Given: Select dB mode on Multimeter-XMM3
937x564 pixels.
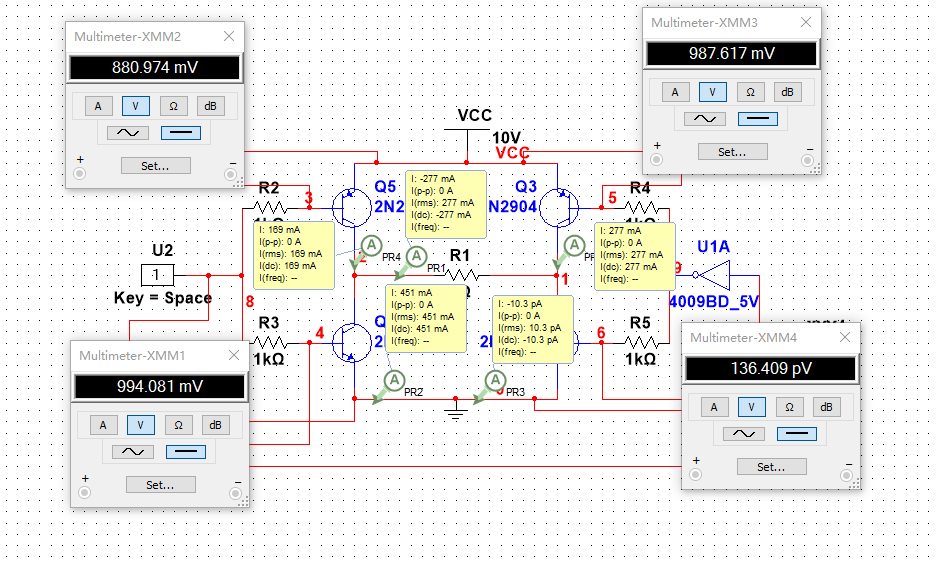Looking at the screenshot, I should tap(788, 92).
